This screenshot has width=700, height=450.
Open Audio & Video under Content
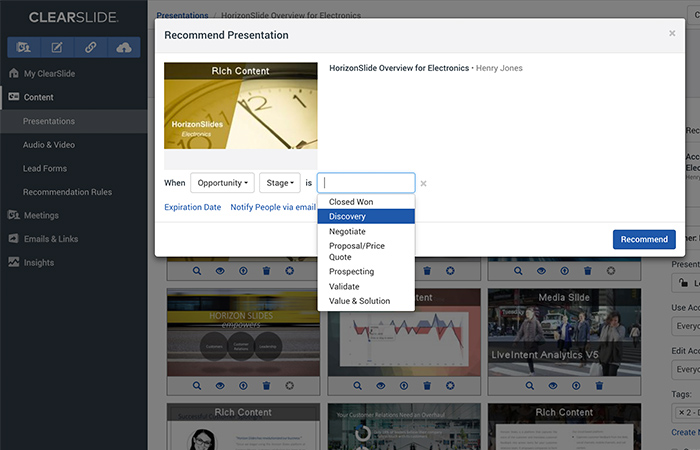(x=49, y=145)
